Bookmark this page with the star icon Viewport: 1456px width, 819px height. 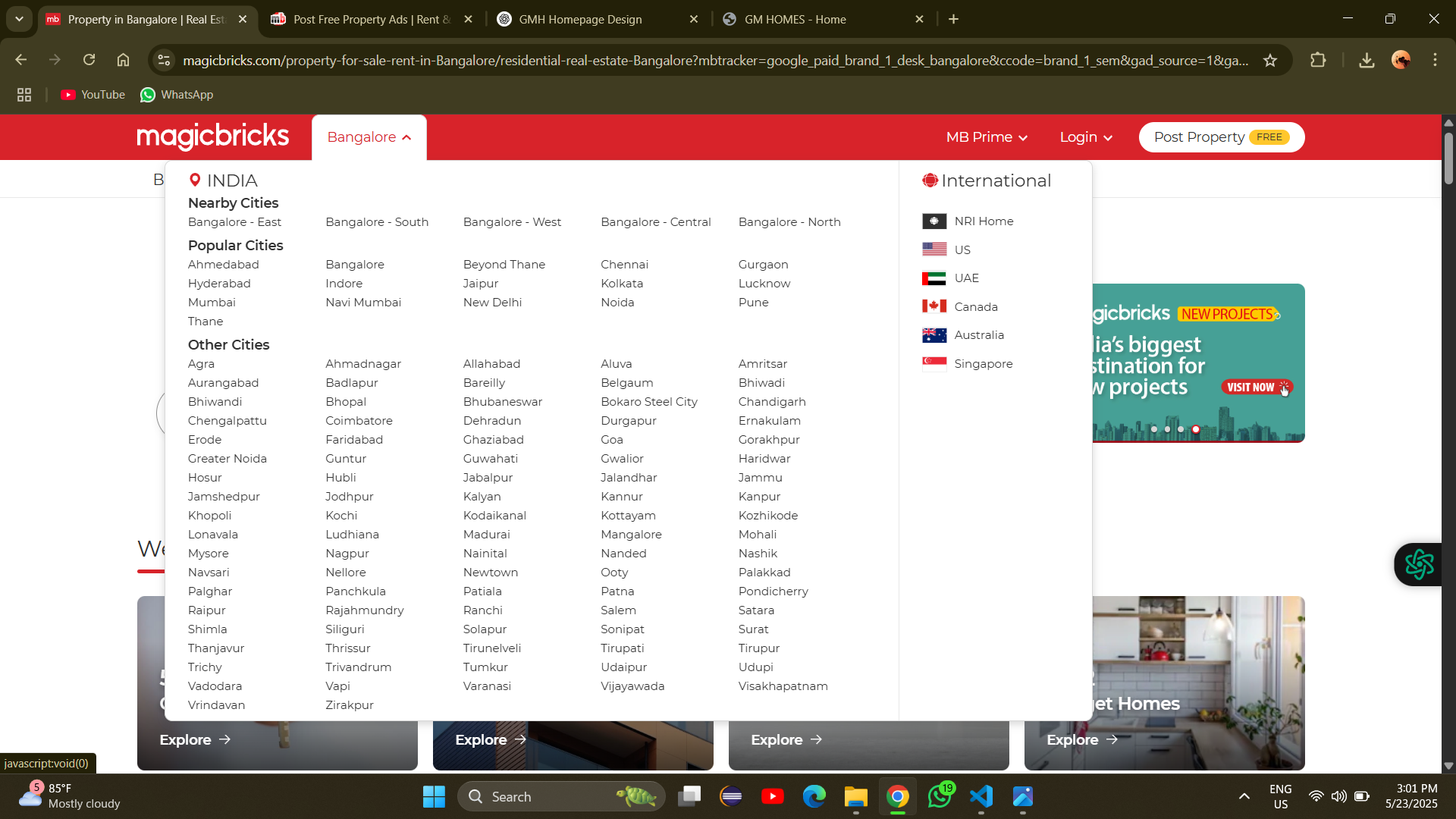click(1270, 61)
